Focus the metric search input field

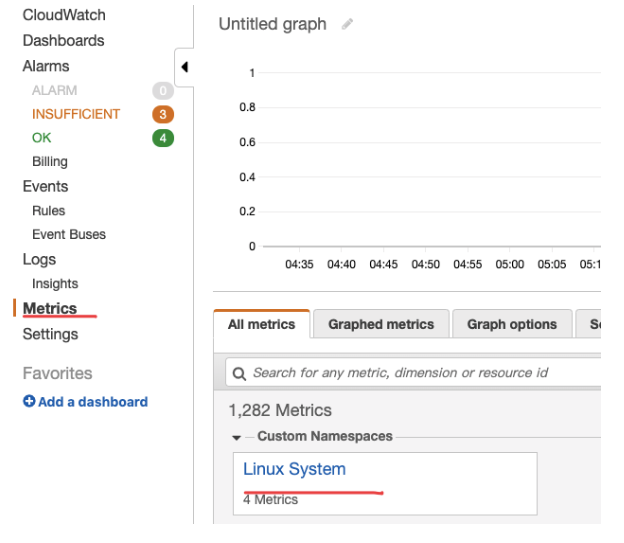click(x=420, y=373)
